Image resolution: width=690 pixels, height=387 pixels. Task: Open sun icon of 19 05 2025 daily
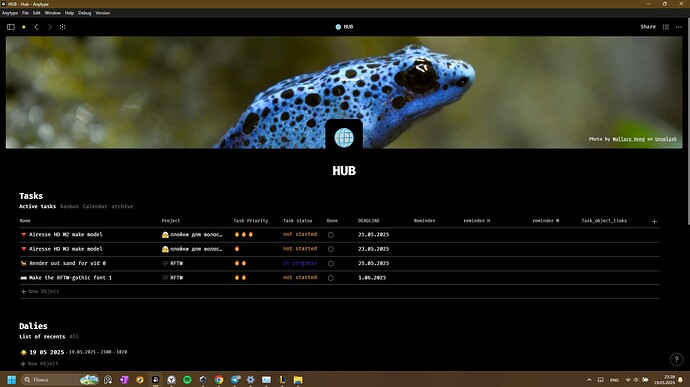[24, 352]
